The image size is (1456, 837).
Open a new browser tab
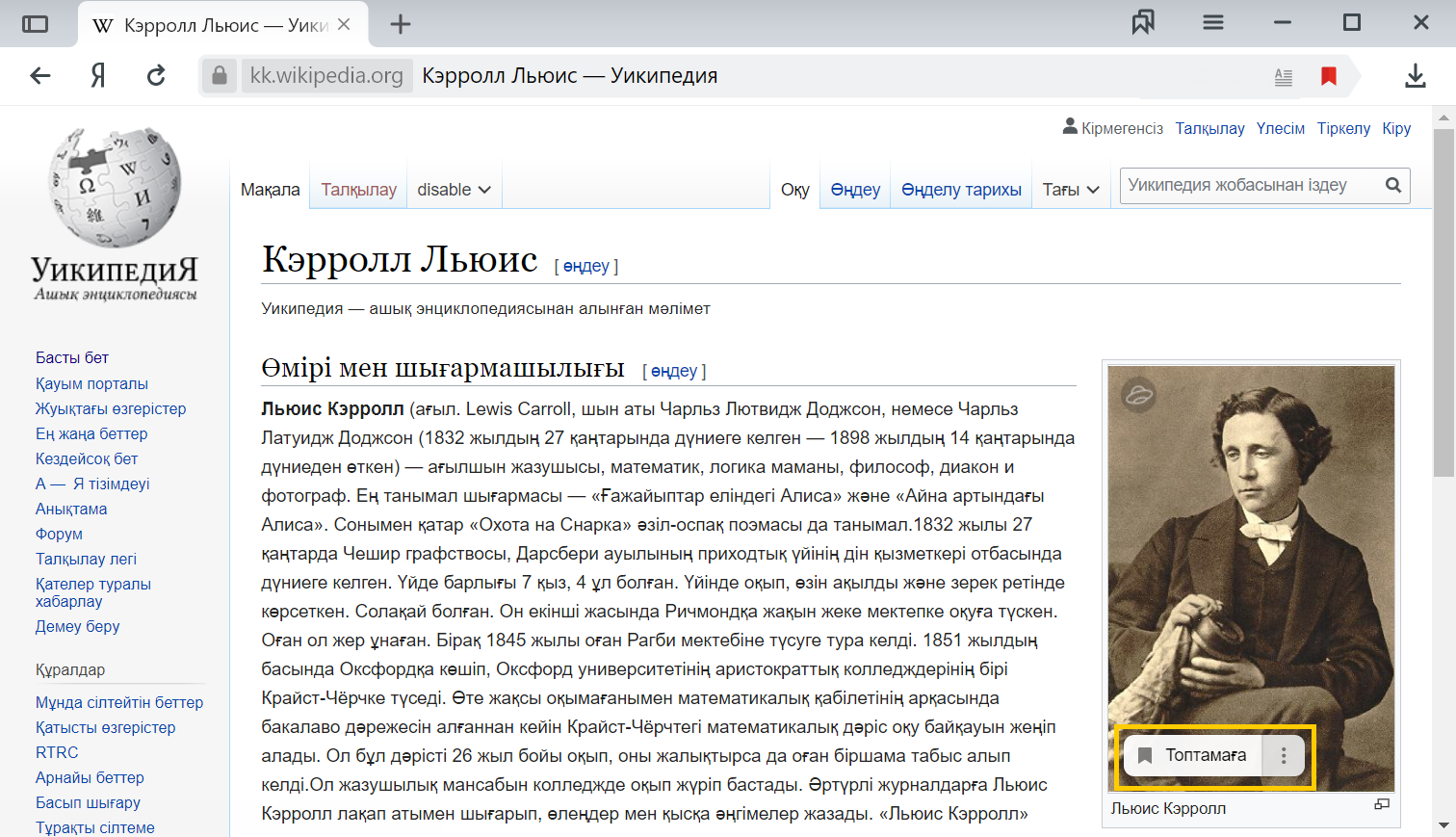[x=401, y=24]
